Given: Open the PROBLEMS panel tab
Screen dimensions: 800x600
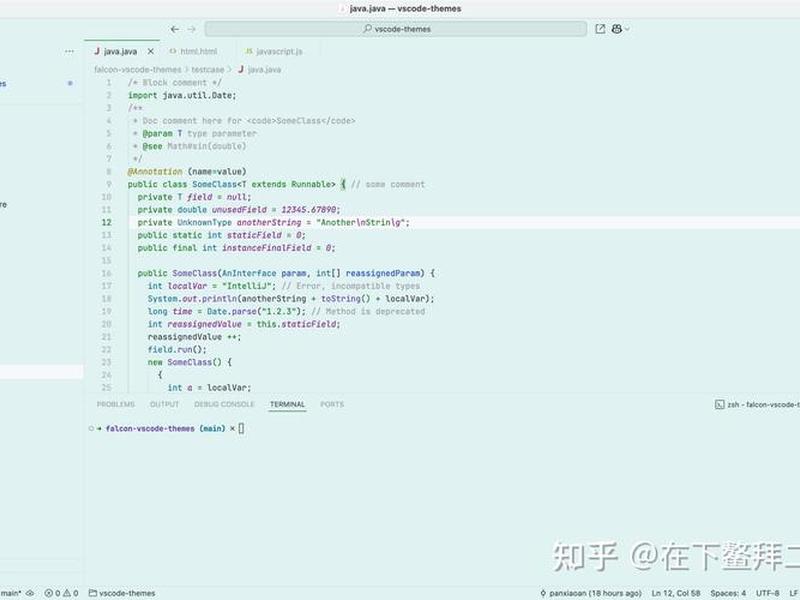Looking at the screenshot, I should (x=116, y=404).
